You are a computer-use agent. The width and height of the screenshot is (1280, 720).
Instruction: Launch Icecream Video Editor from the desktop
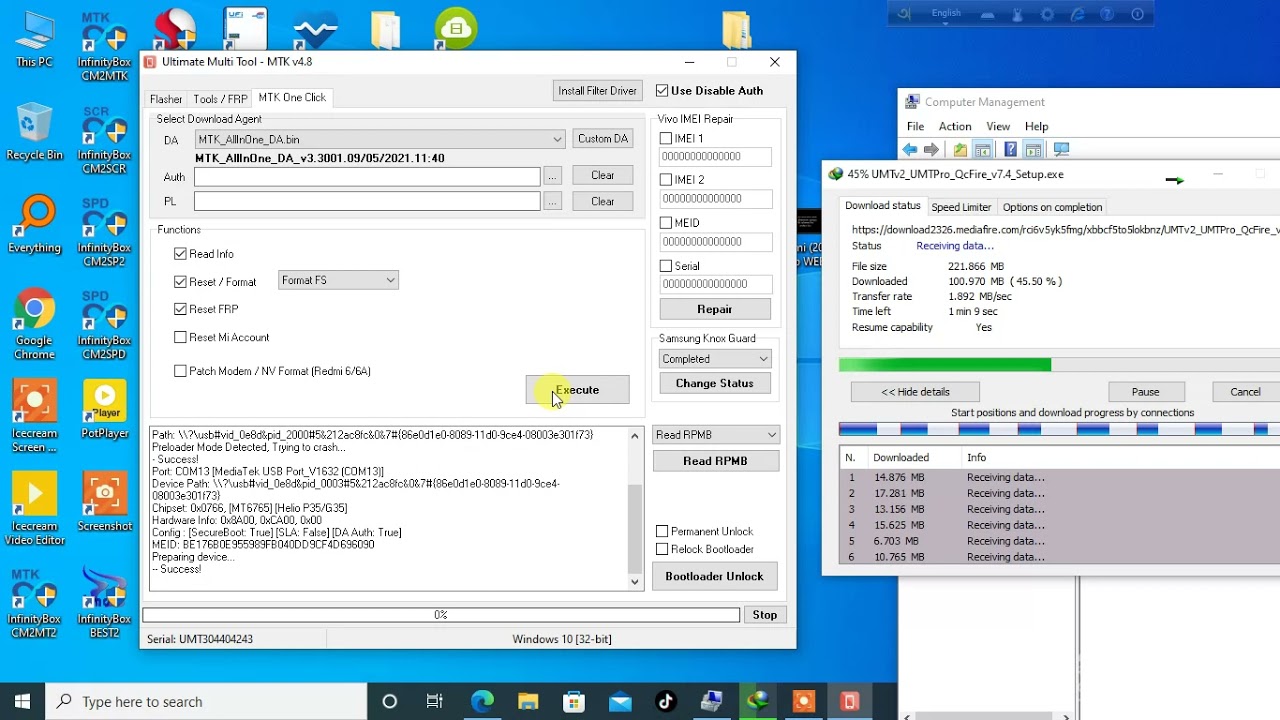(x=34, y=510)
